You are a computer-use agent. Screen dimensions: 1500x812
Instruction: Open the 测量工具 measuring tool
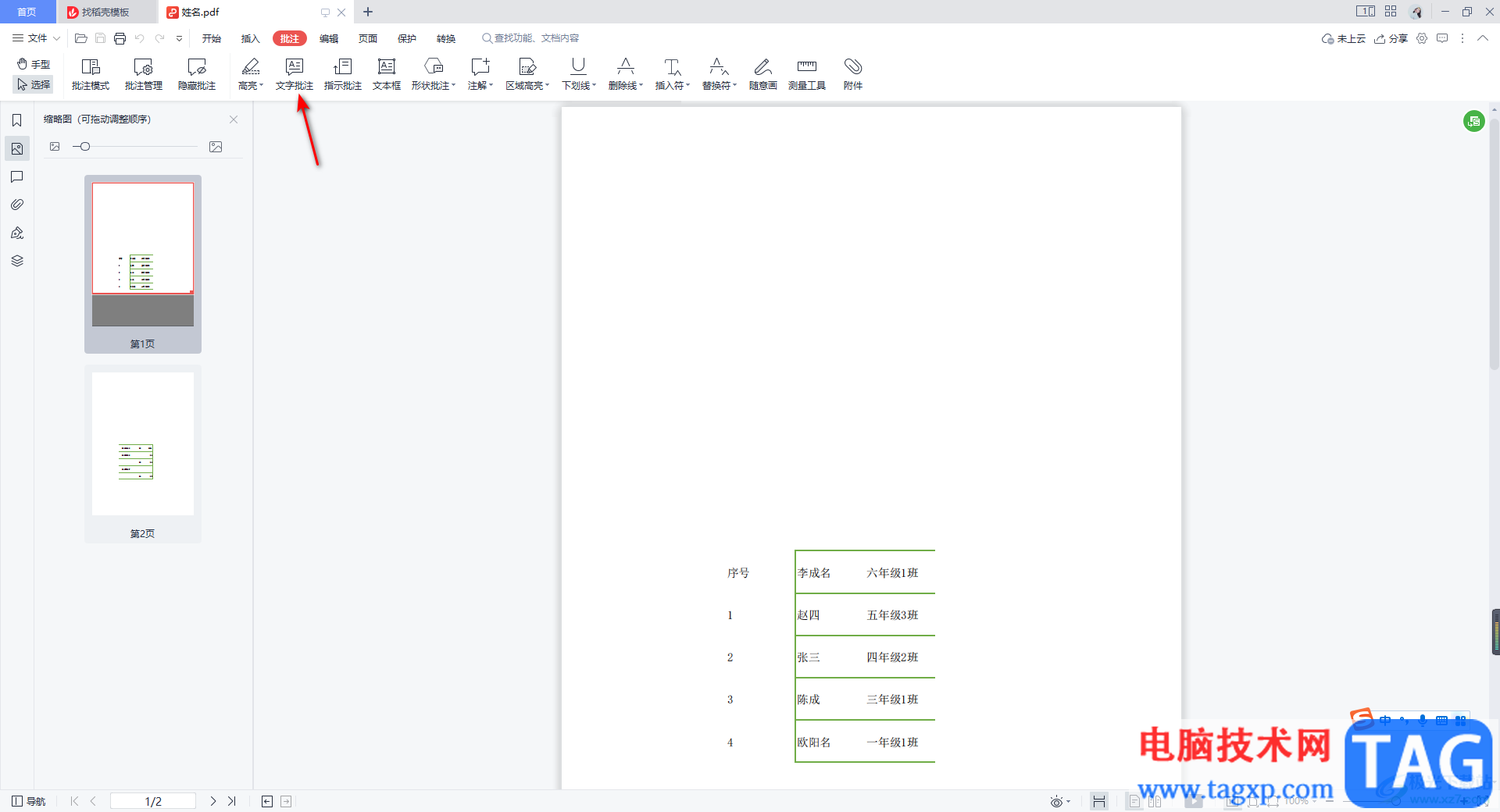pos(807,75)
